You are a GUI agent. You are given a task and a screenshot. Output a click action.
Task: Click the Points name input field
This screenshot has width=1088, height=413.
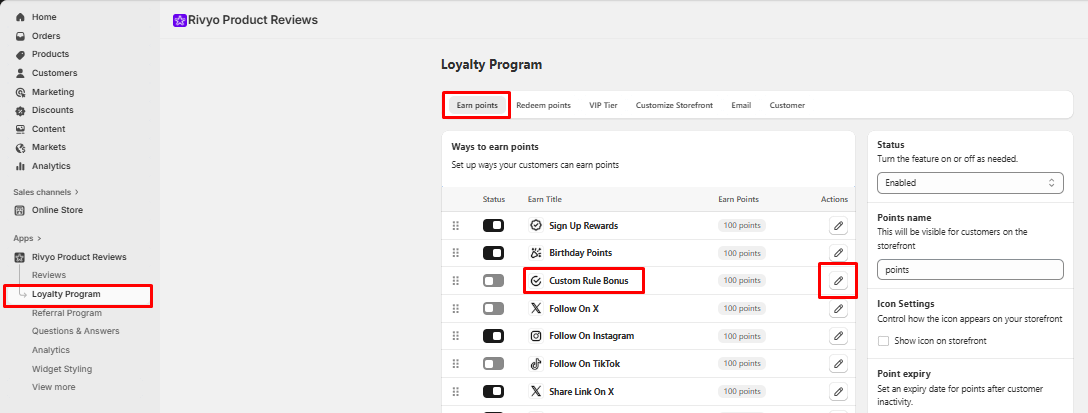tap(970, 269)
